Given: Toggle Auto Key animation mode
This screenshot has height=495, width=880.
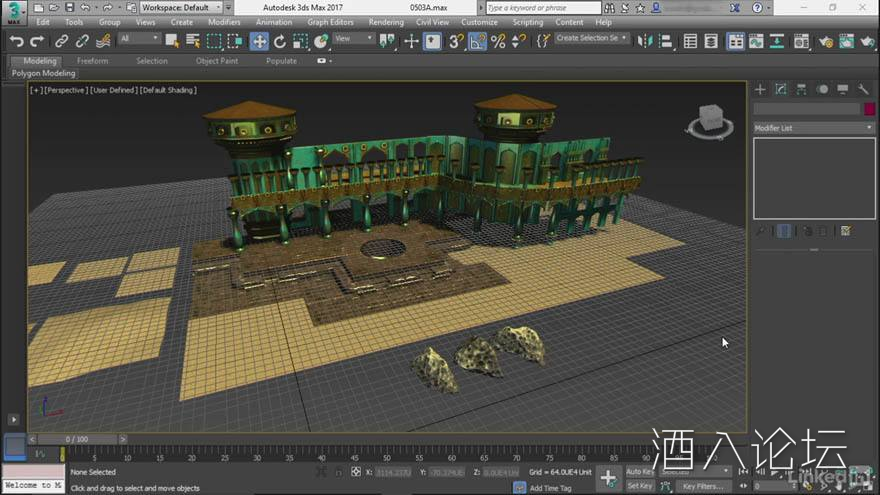Looking at the screenshot, I should (x=639, y=471).
